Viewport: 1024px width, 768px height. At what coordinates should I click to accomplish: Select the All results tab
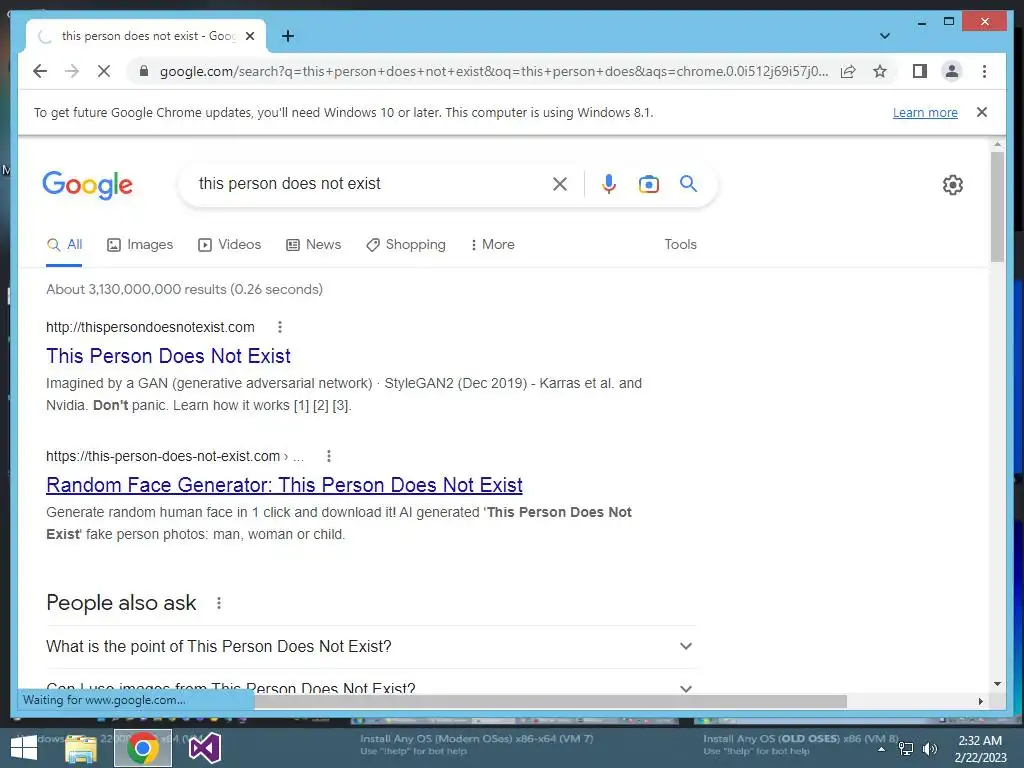click(64, 245)
